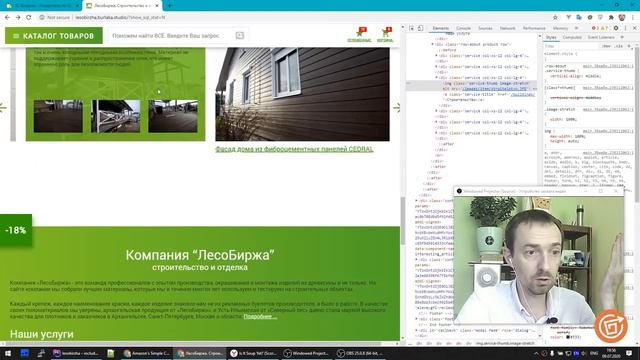
Task: Switch to the DevTools Network tab
Action: pos(508,28)
